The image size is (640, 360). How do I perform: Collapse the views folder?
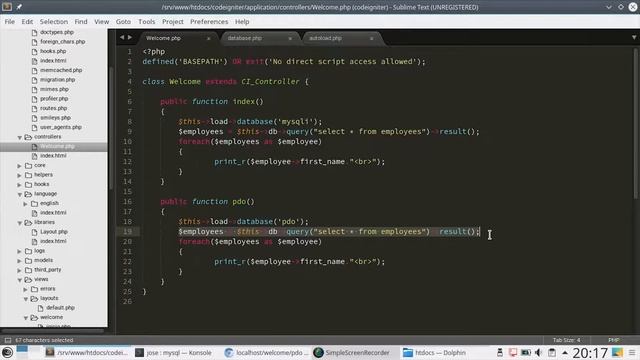[20, 280]
